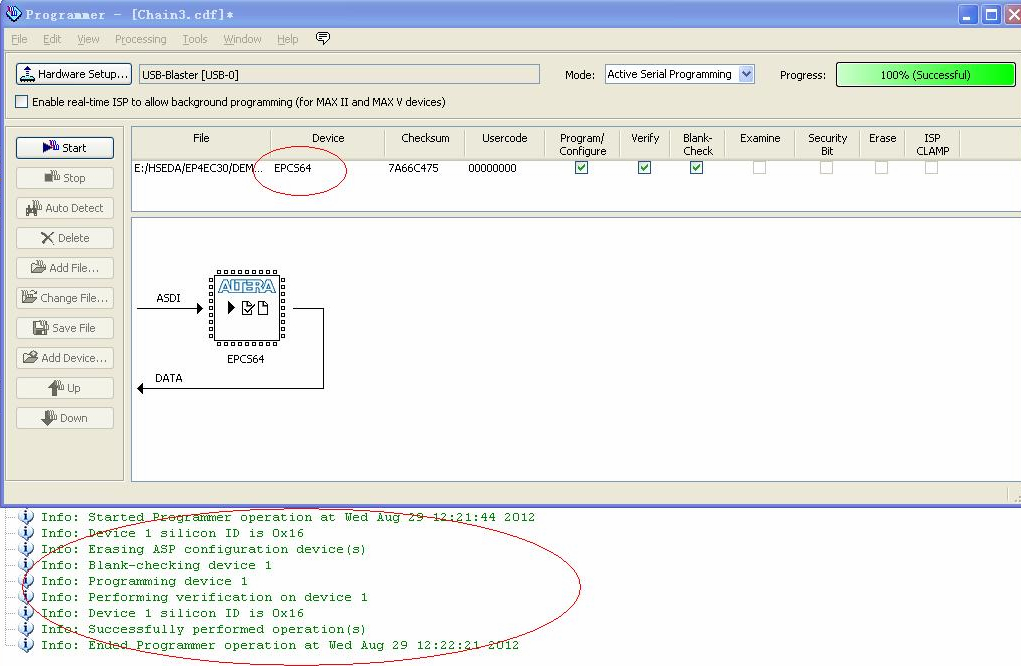Move the device Up in chain

click(64, 388)
